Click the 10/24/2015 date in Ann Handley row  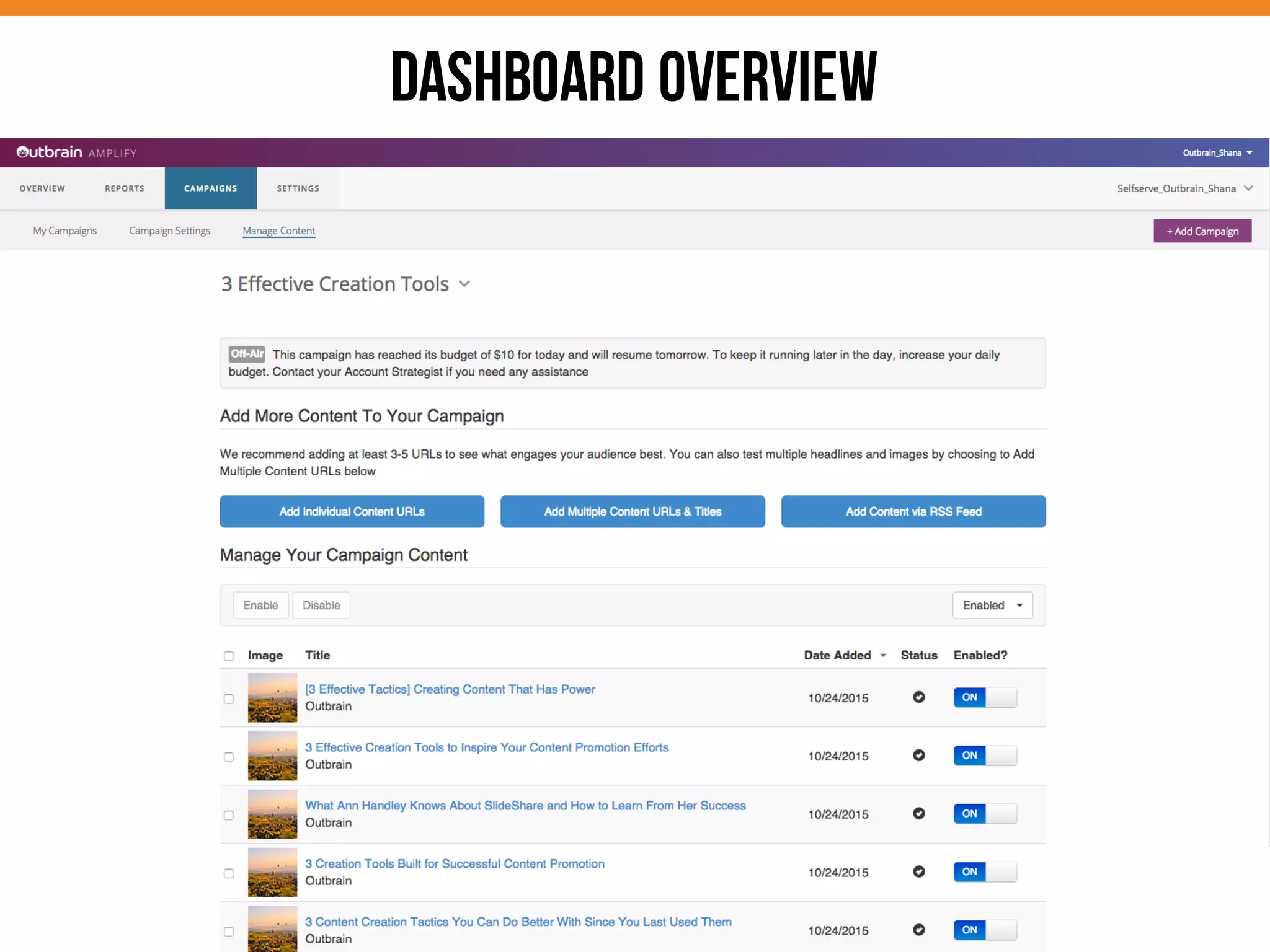pyautogui.click(x=838, y=814)
